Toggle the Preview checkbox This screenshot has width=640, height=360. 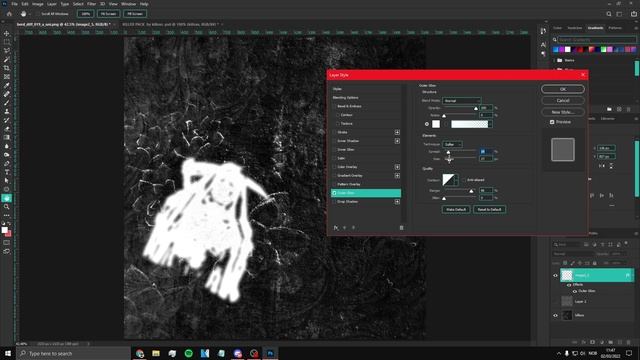point(552,122)
